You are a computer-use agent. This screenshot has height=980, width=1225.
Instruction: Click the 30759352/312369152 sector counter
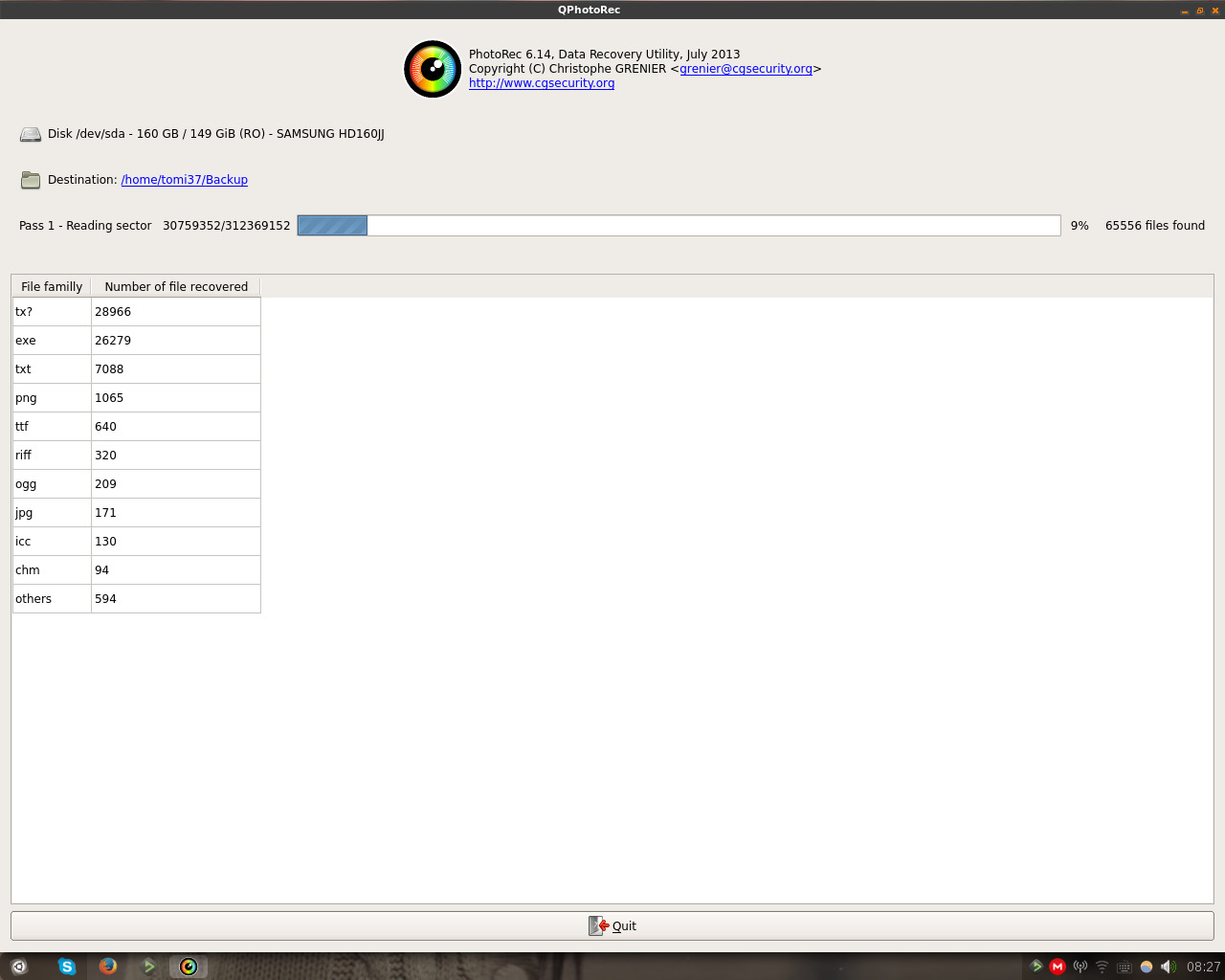[x=226, y=226]
